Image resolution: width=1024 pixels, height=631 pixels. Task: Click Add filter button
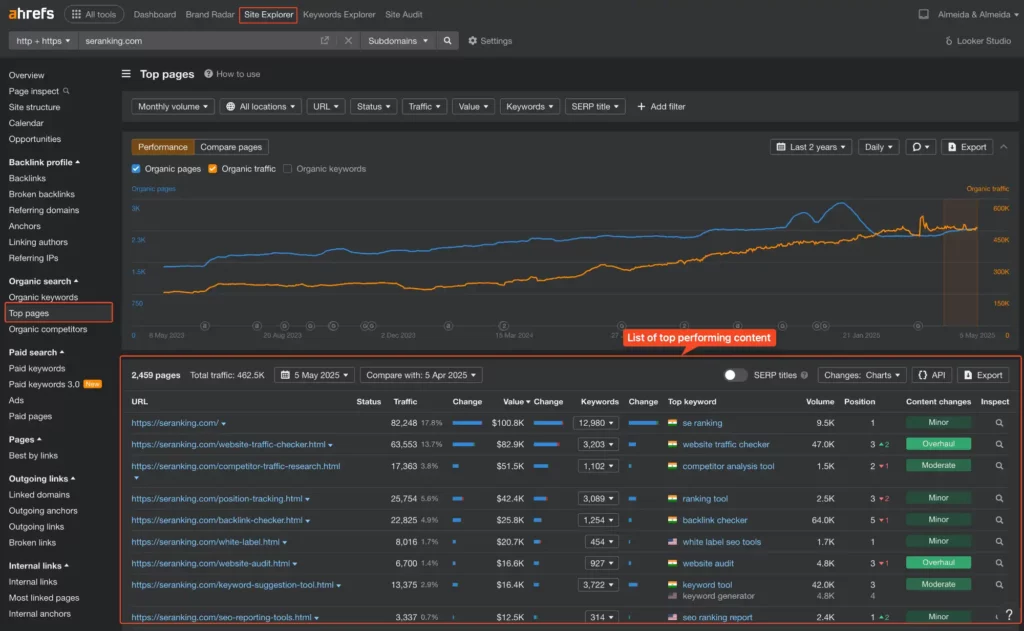[x=661, y=106]
